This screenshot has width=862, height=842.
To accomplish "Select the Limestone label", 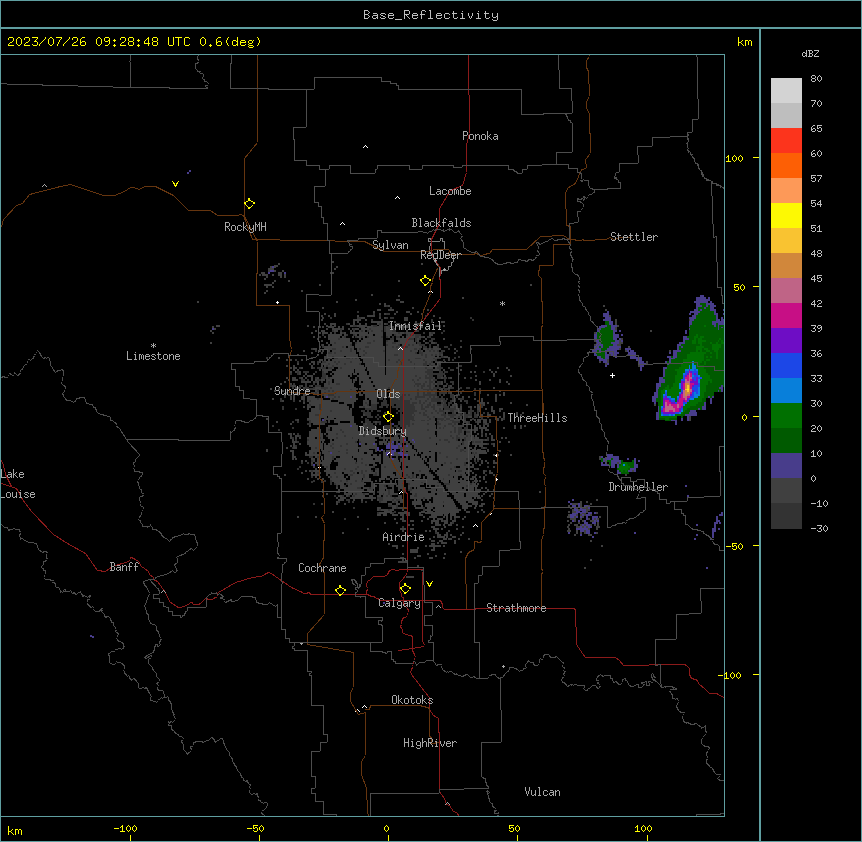I will coord(153,356).
